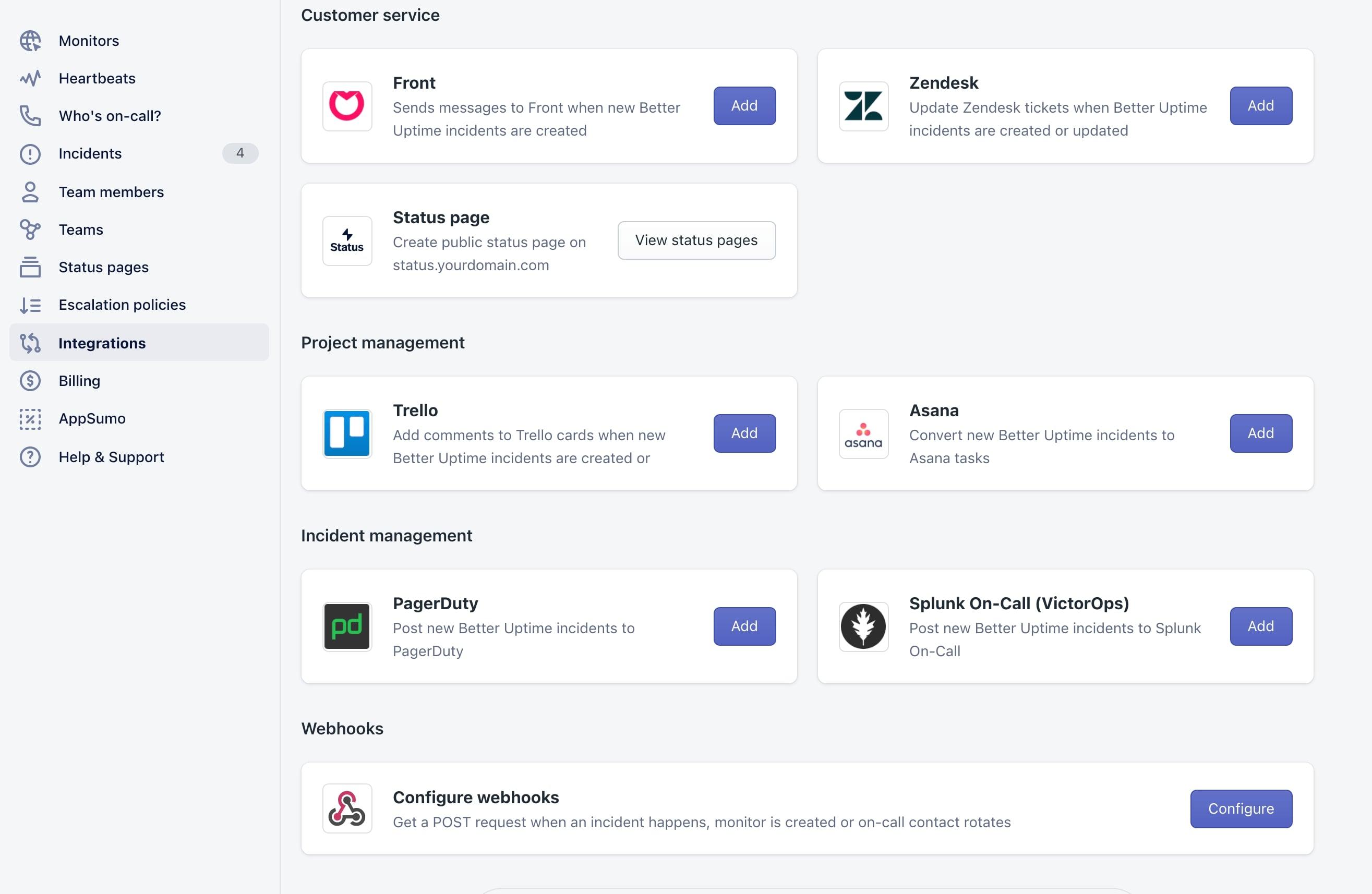
Task: Select the Heartbeats icon in sidebar
Action: click(31, 78)
